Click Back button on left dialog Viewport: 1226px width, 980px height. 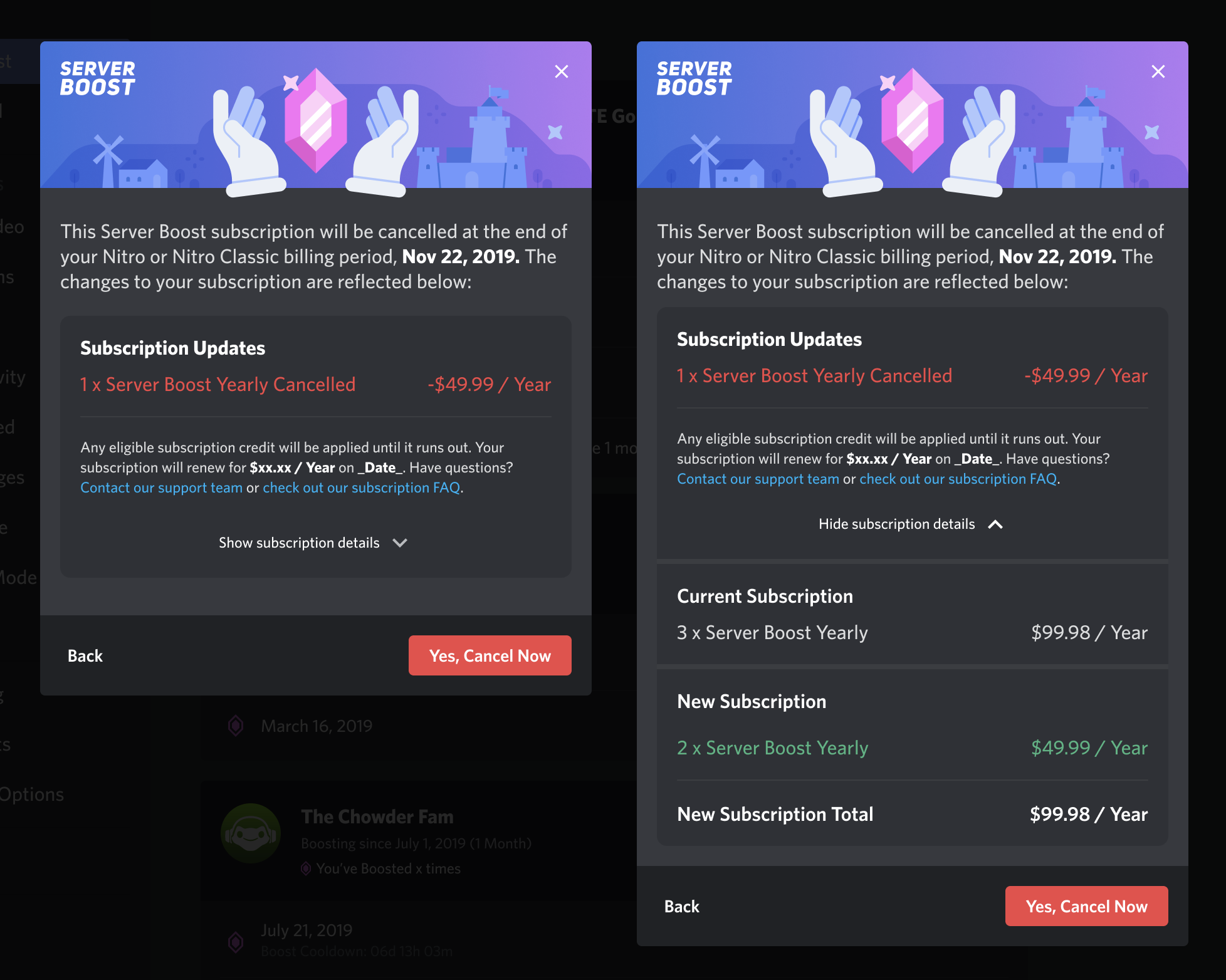click(84, 656)
